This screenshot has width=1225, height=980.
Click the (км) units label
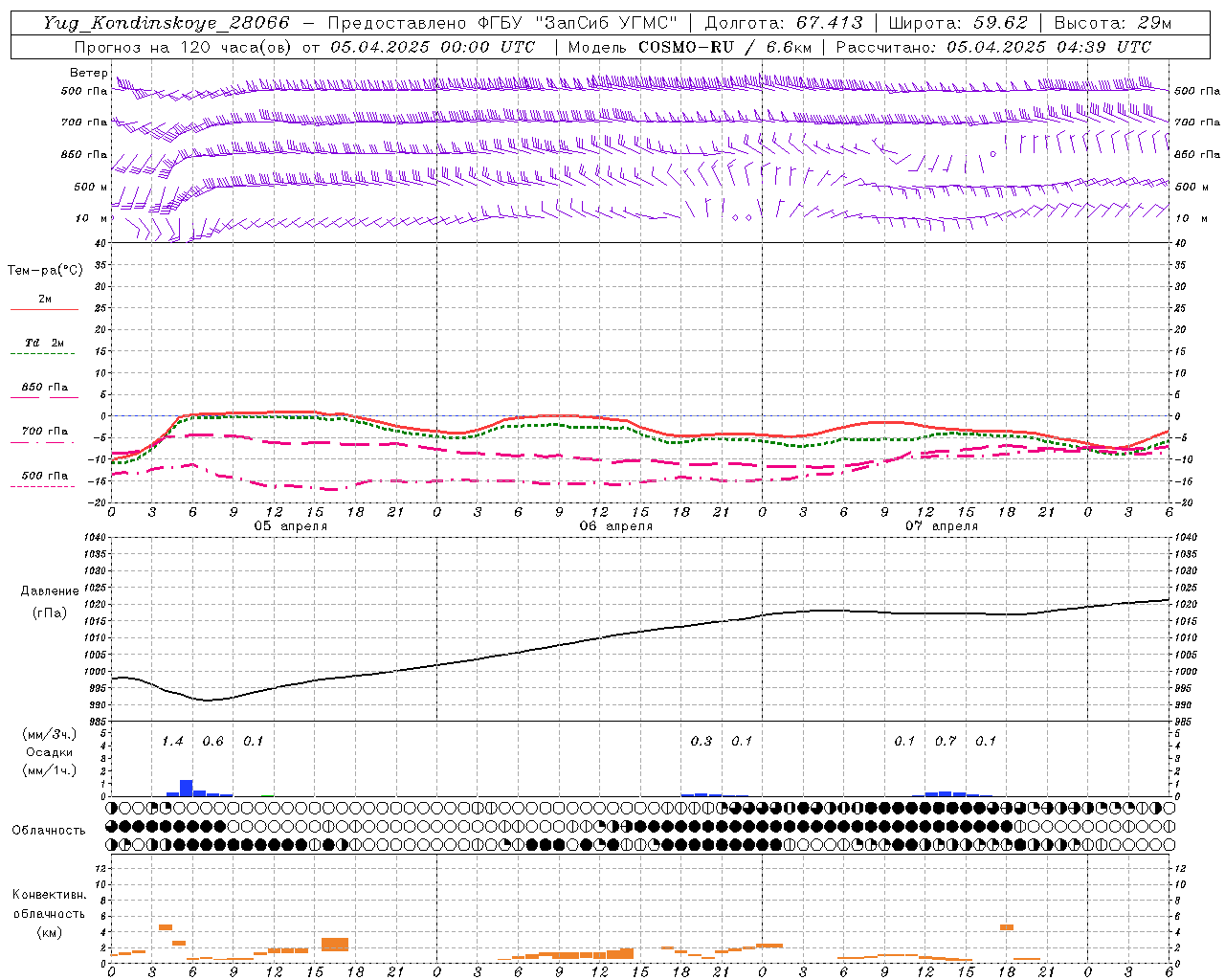tap(49, 932)
